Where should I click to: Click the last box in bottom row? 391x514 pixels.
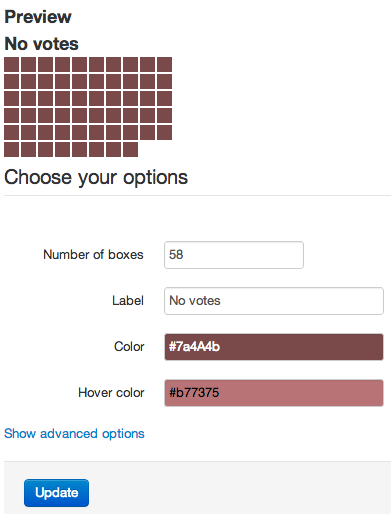pos(130,149)
